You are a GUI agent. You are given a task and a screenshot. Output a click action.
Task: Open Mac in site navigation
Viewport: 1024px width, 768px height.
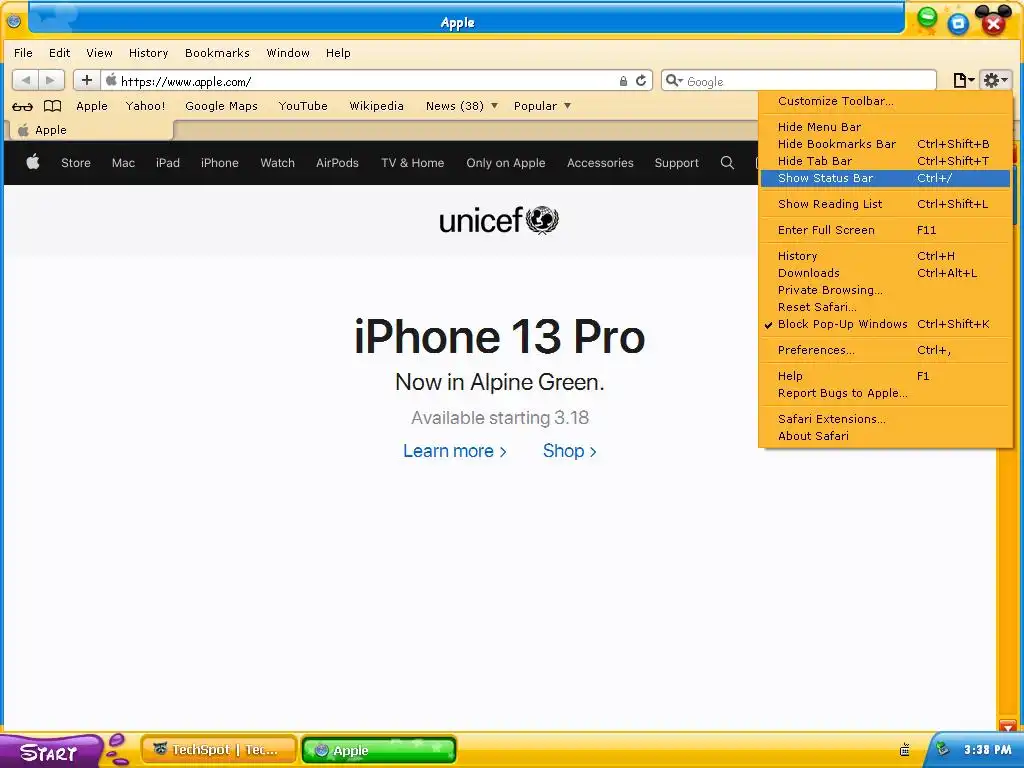(x=123, y=163)
